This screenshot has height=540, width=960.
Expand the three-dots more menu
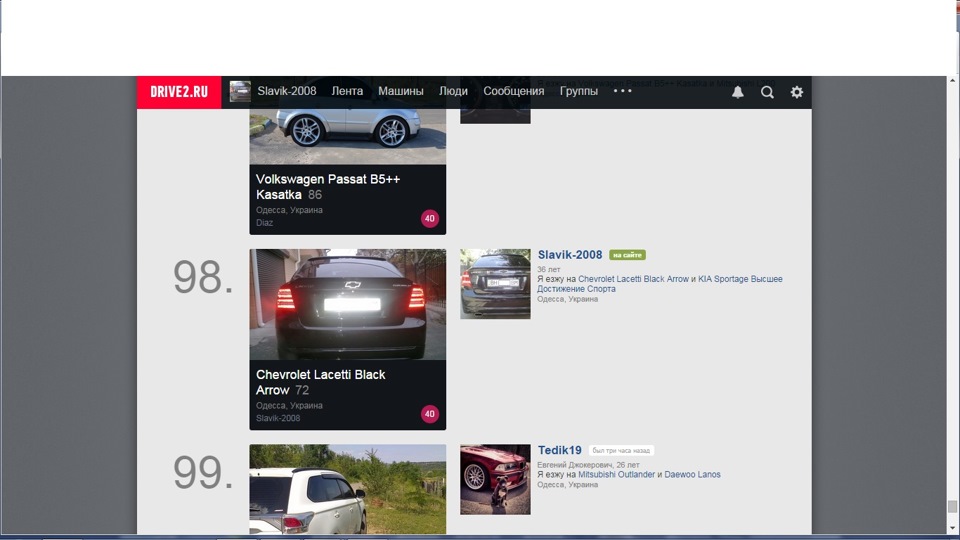coord(622,91)
